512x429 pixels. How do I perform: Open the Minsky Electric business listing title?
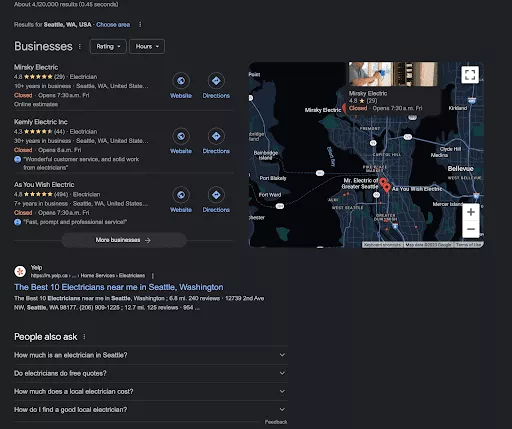36,67
